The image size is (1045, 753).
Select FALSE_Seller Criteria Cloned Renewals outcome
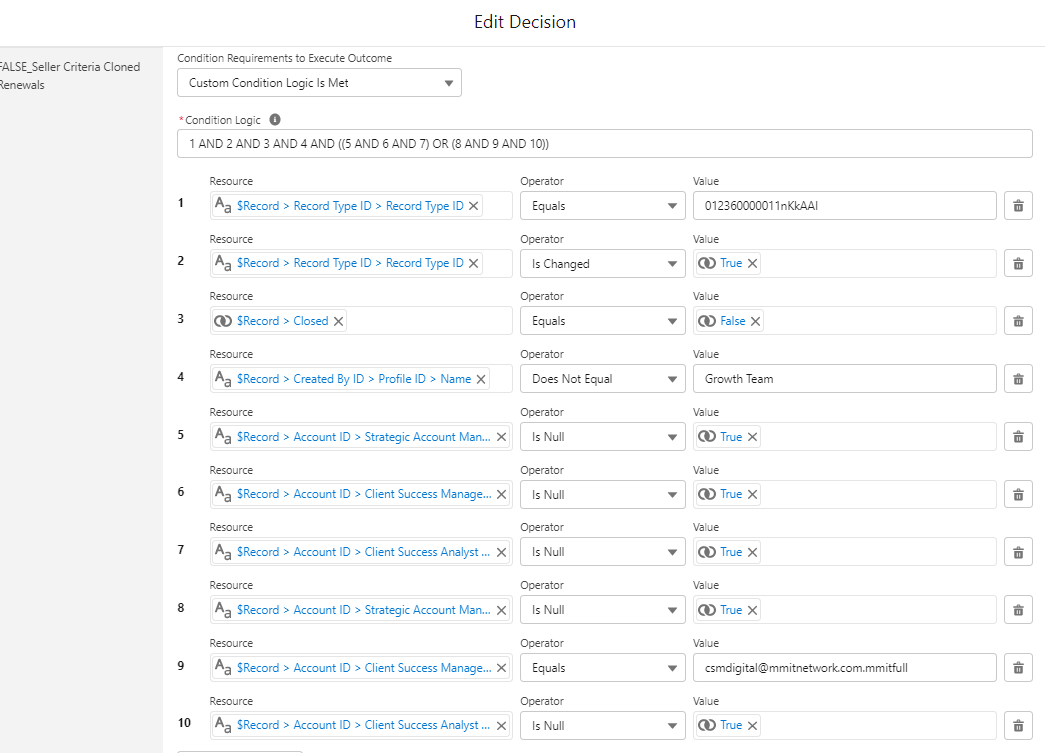(70, 76)
